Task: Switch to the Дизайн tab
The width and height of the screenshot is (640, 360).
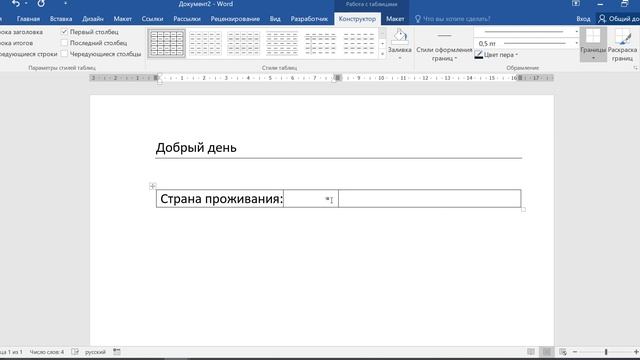Action: [x=93, y=19]
